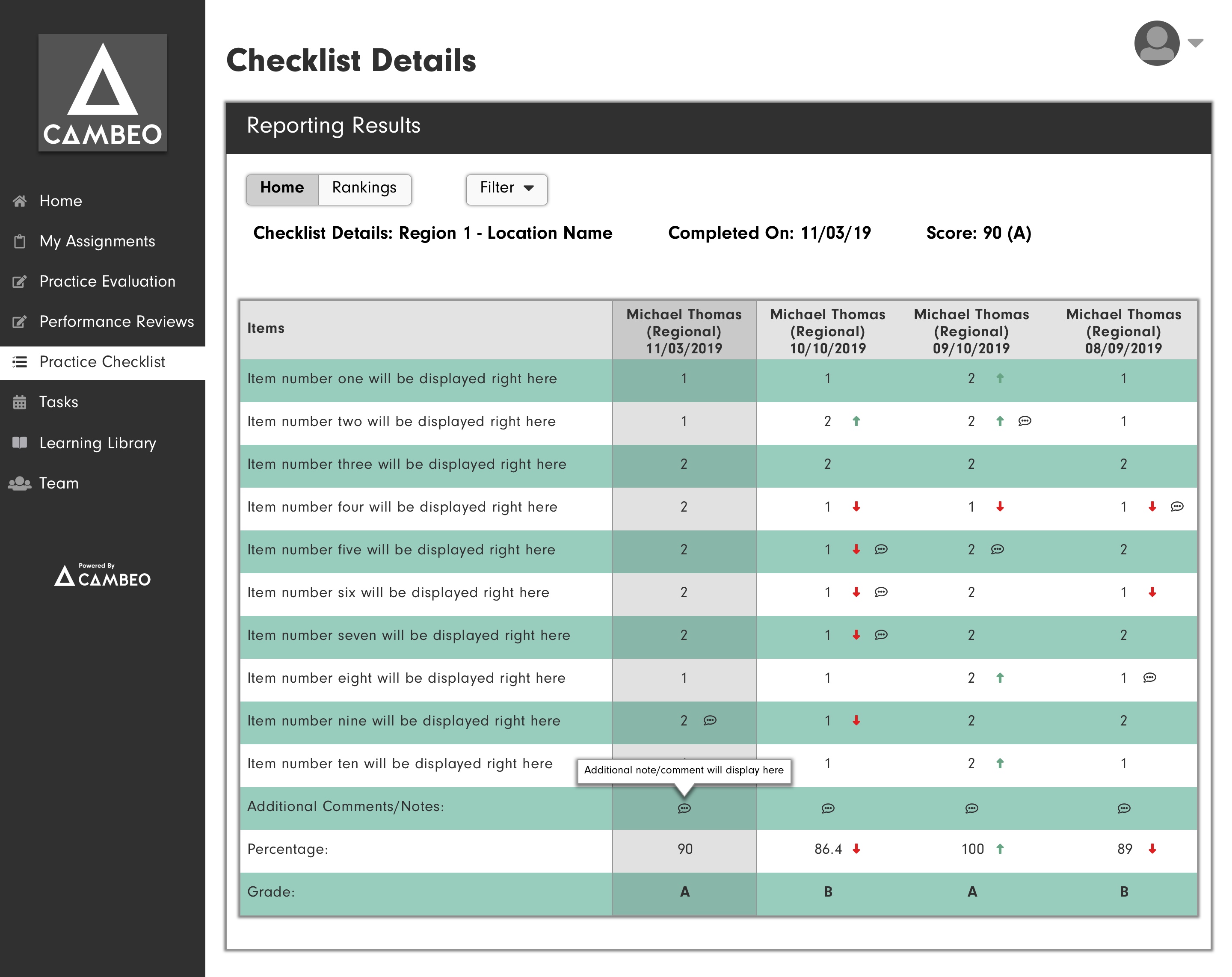Click the Michael Thomas 11/03/2019 column header
The image size is (1232, 977).
(684, 331)
